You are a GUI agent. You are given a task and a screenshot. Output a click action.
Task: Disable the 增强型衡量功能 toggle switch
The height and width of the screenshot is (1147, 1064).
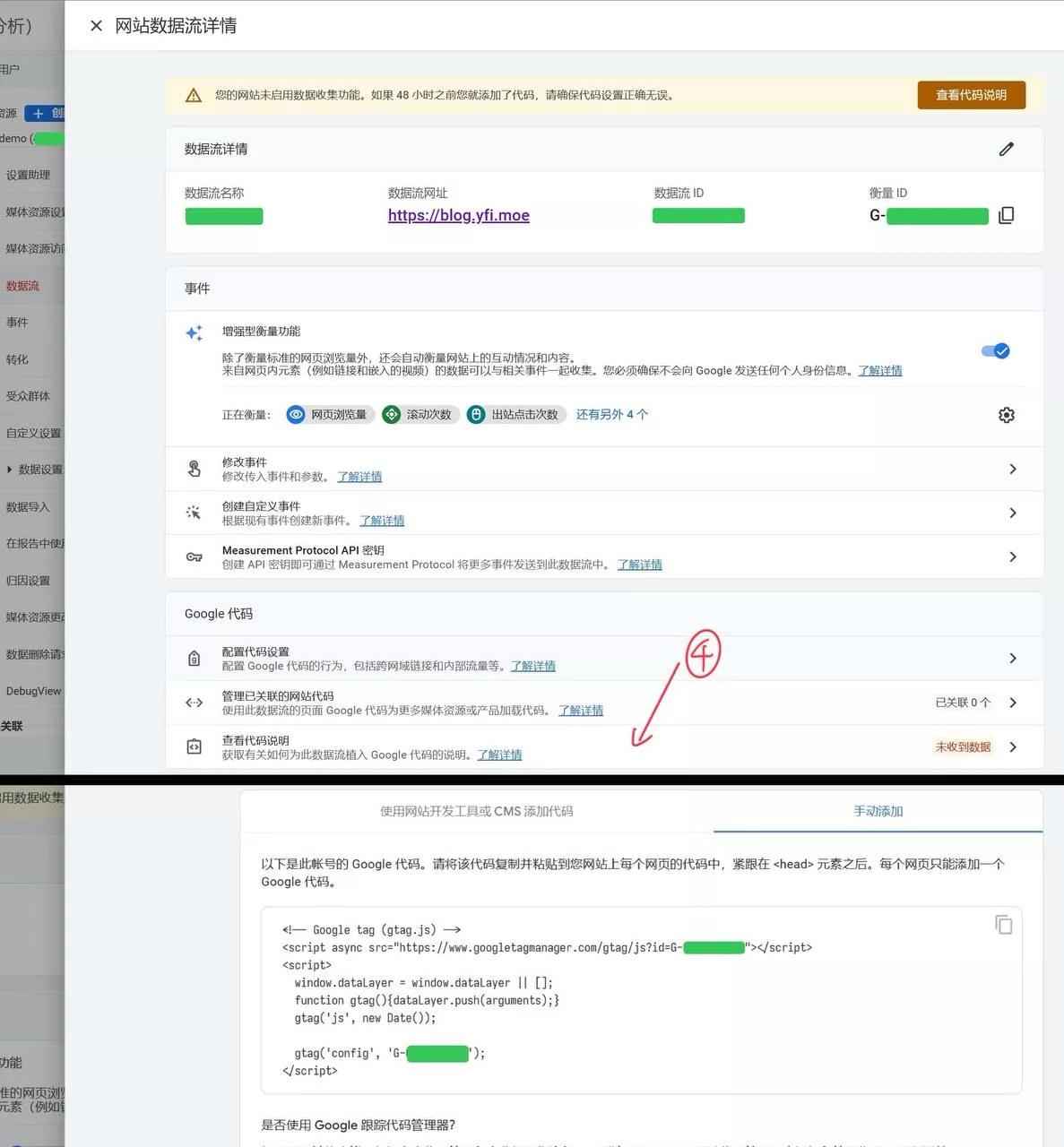[995, 350]
